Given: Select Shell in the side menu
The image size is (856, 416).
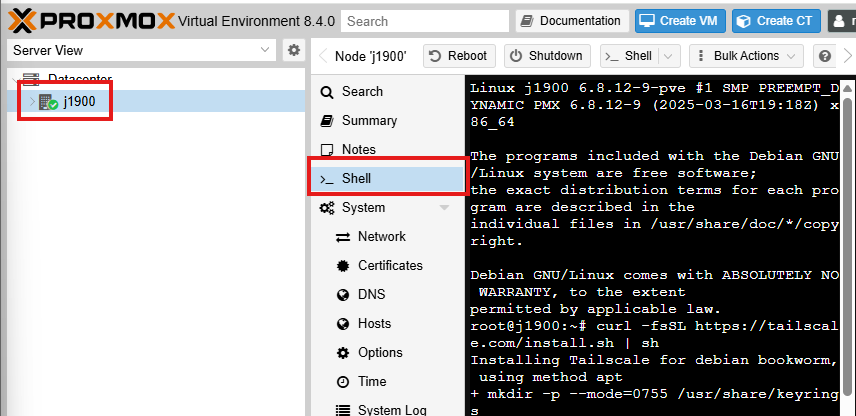Looking at the screenshot, I should pyautogui.click(x=388, y=179).
